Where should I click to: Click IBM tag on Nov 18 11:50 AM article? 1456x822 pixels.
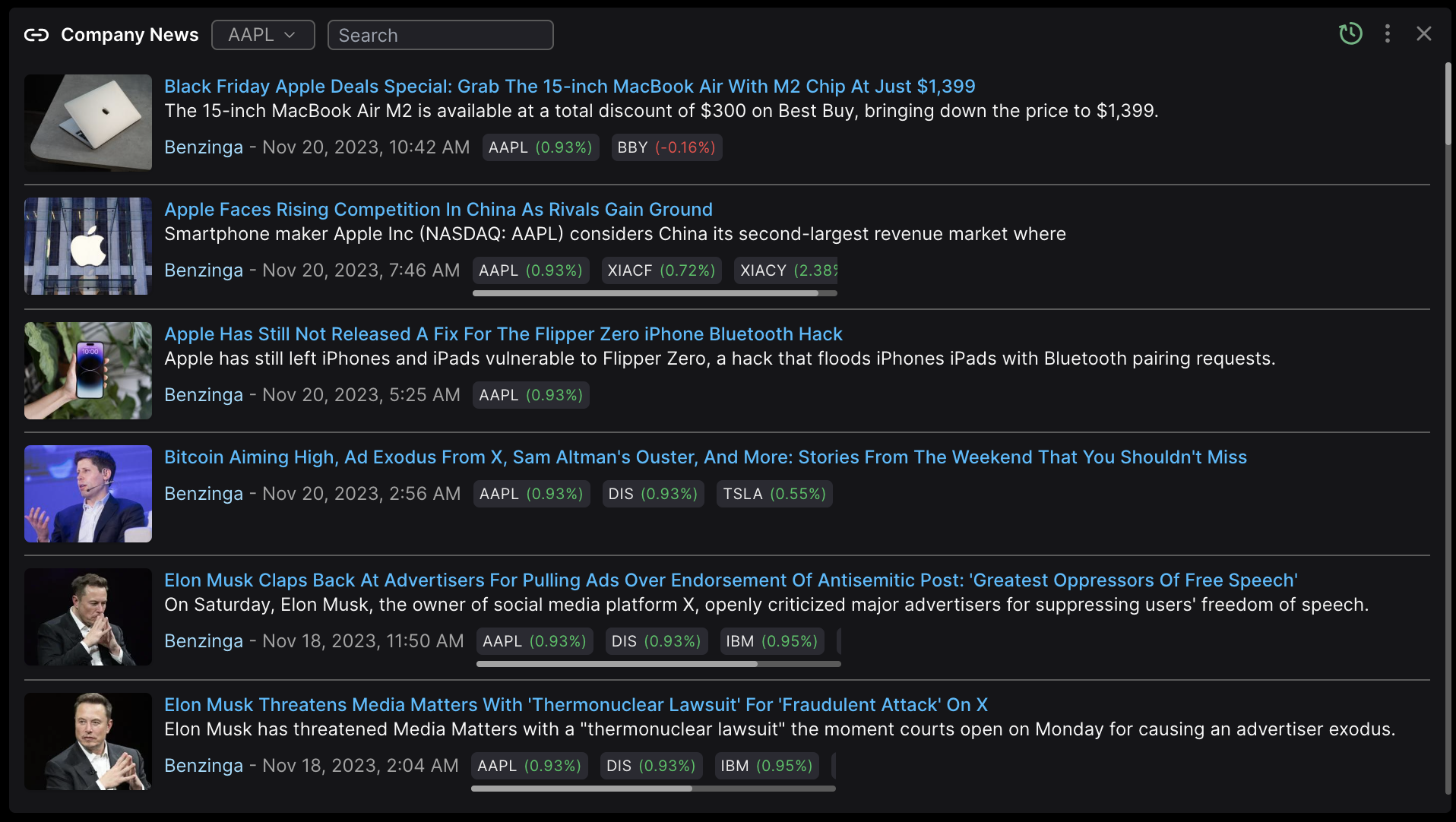point(772,641)
